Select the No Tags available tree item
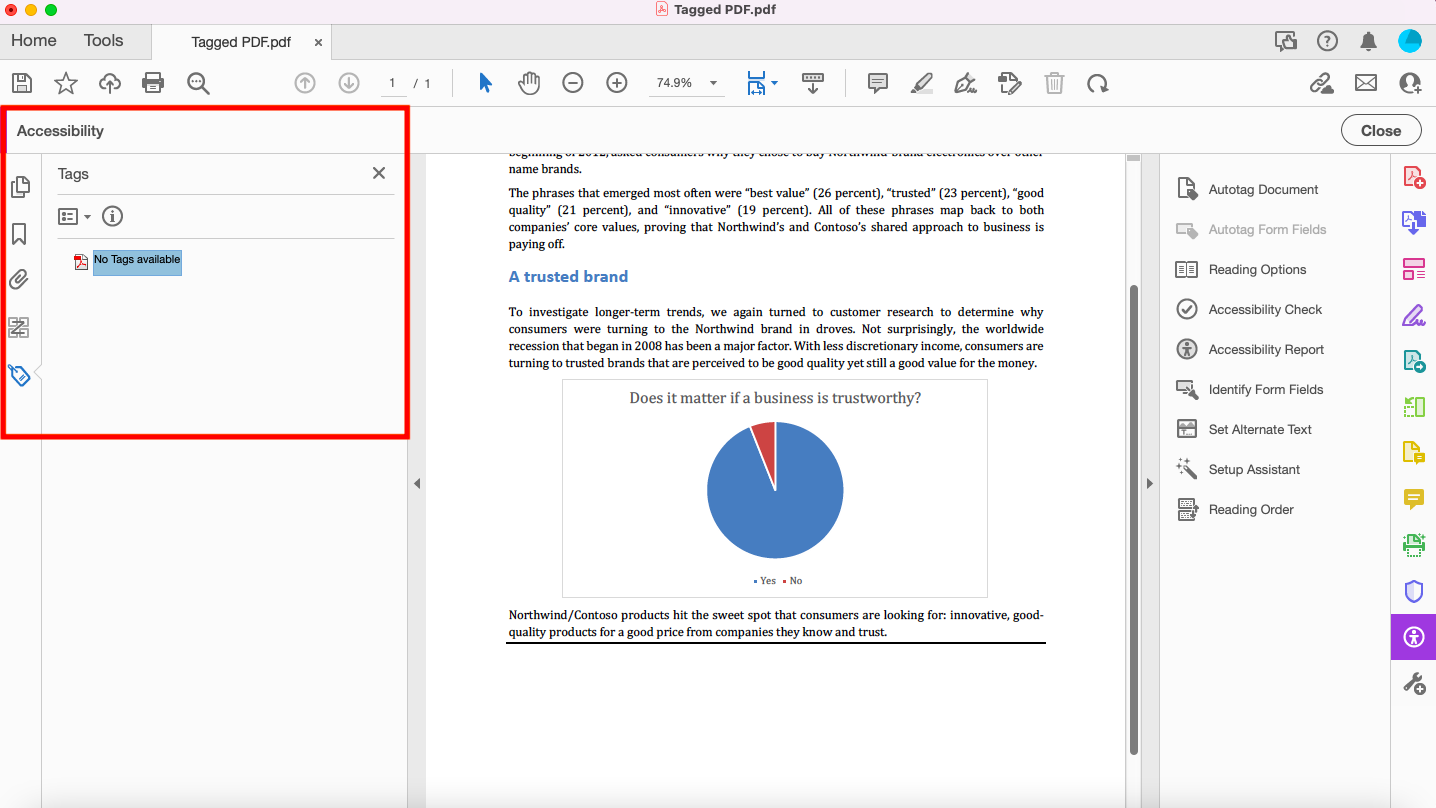Image resolution: width=1436 pixels, height=808 pixels. coord(136,261)
